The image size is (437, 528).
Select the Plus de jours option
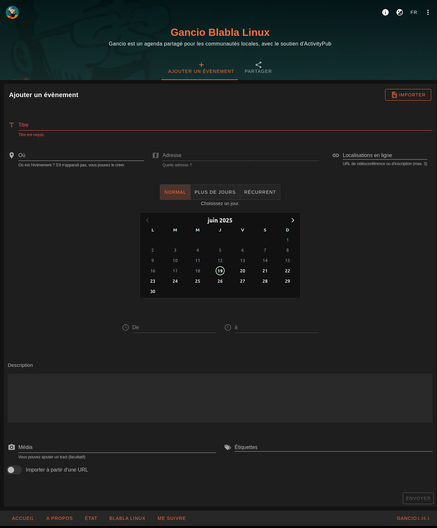tap(215, 192)
